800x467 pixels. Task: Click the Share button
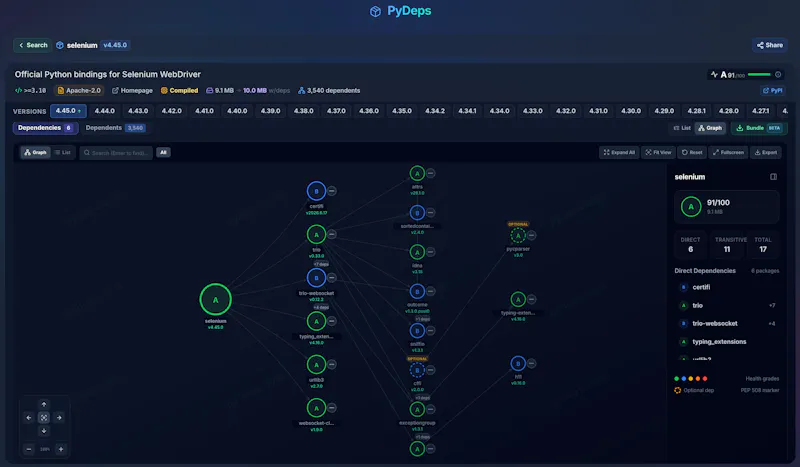coord(769,45)
